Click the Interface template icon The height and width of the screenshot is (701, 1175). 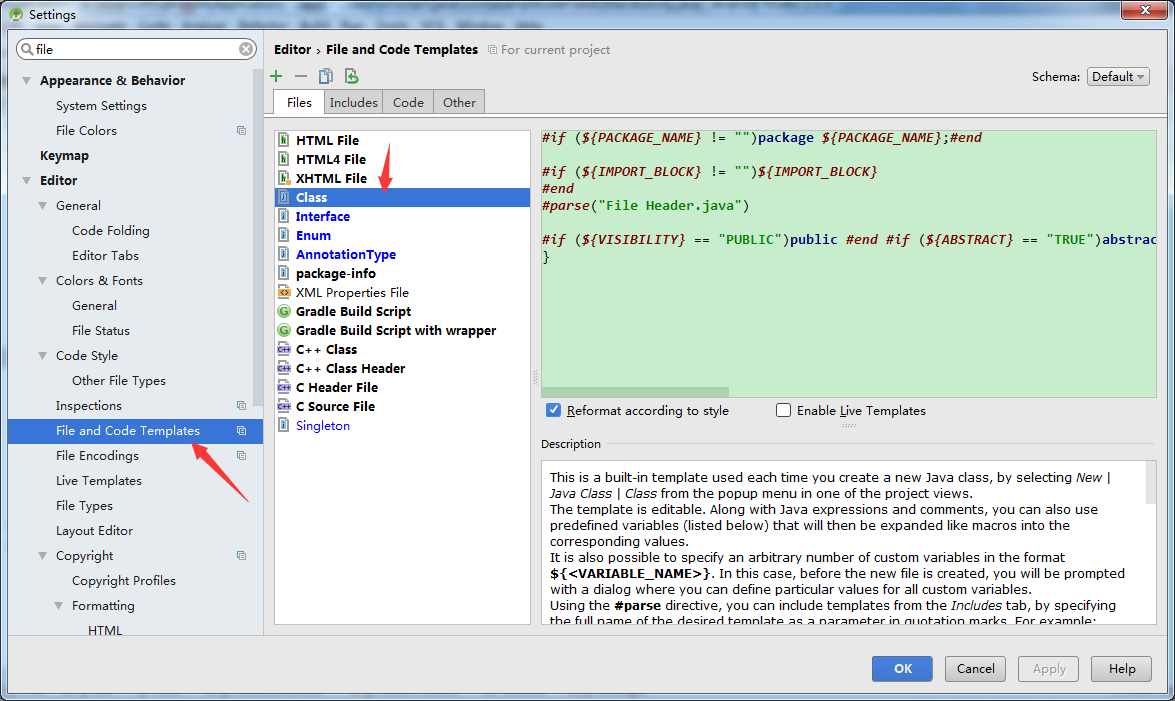click(x=284, y=216)
